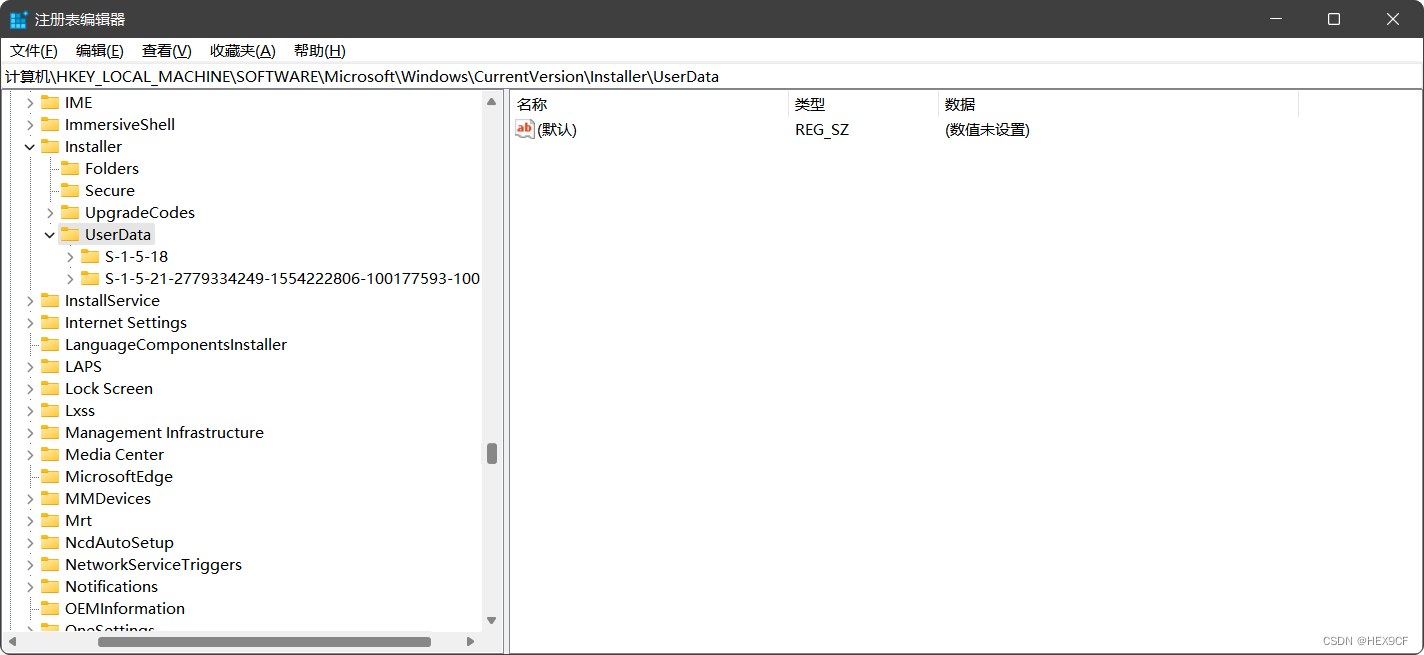Image resolution: width=1424 pixels, height=655 pixels.
Task: Select the NetworkServiceTriggers key name
Action: pos(153,565)
